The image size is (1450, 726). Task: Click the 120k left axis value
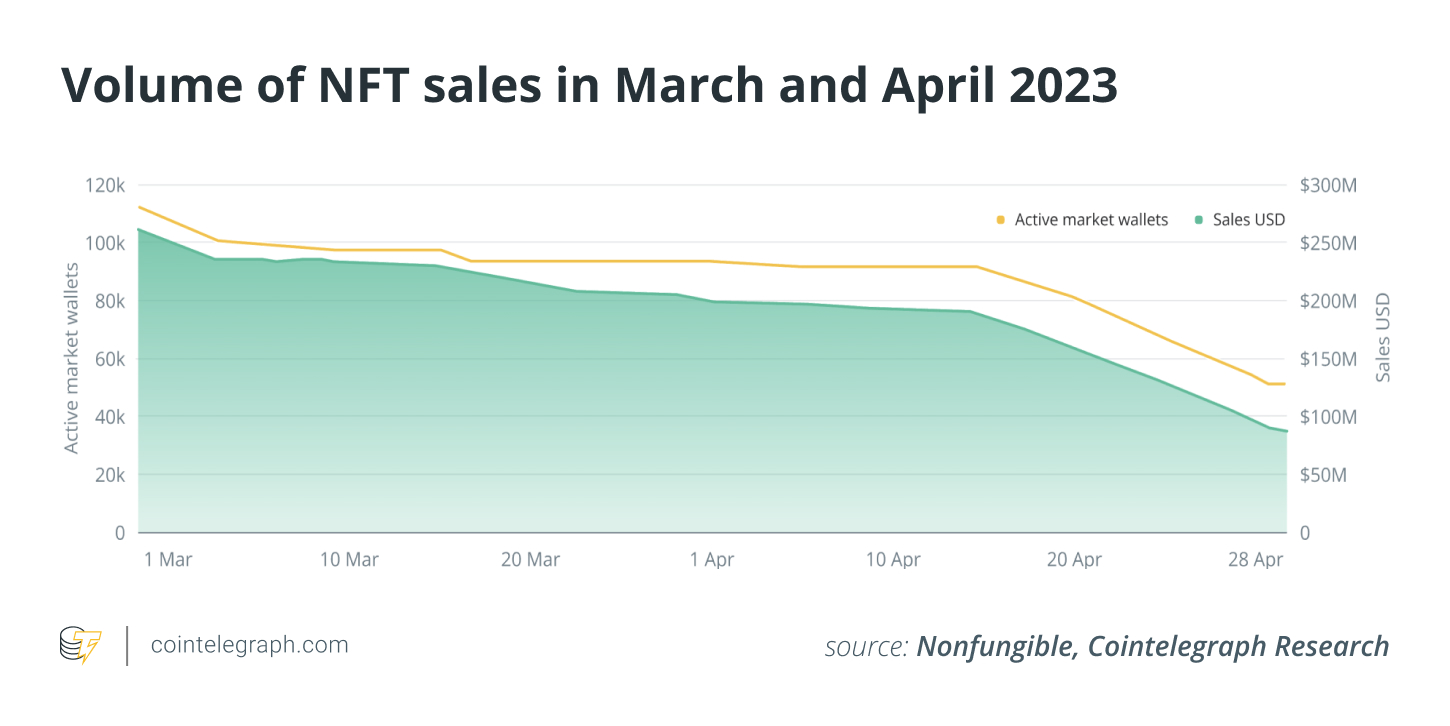104,186
